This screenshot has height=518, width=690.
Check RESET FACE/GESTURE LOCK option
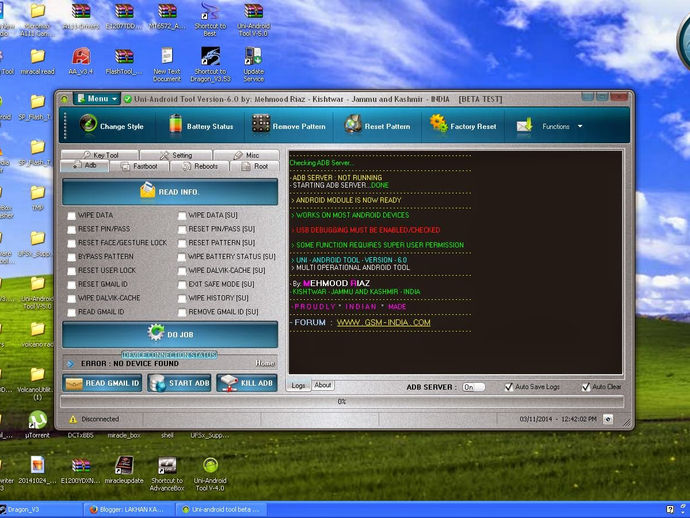pyautogui.click(x=72, y=243)
